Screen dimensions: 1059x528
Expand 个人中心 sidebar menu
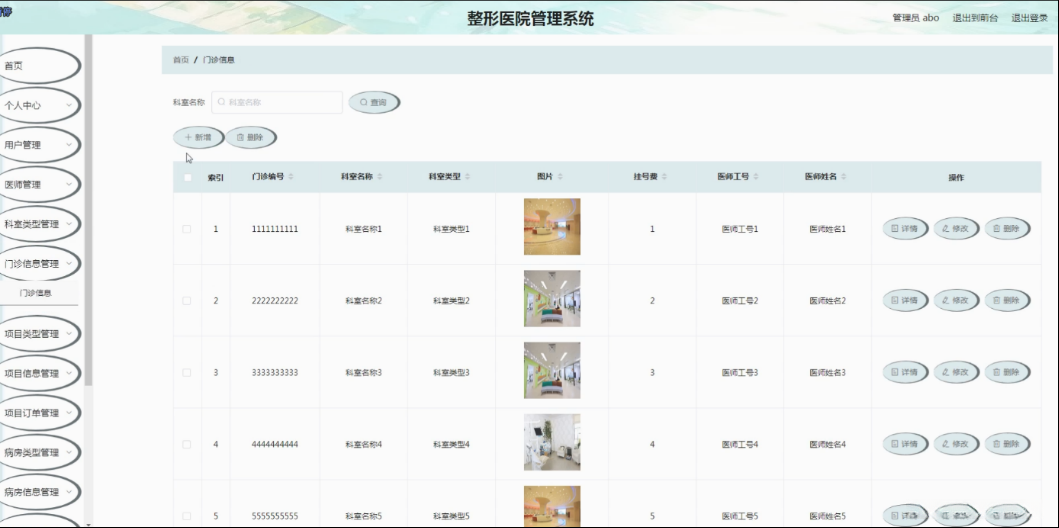pos(39,105)
